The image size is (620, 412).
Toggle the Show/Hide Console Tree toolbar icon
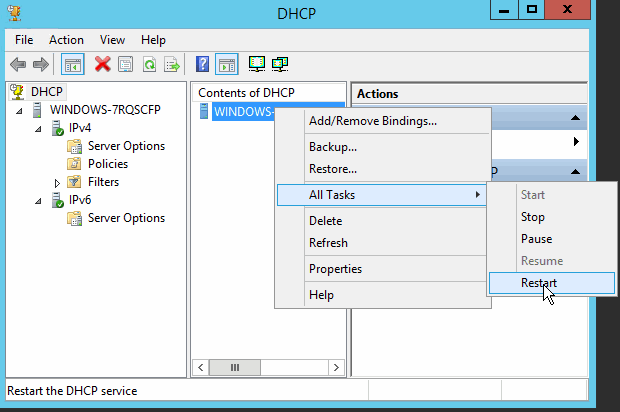(72, 64)
